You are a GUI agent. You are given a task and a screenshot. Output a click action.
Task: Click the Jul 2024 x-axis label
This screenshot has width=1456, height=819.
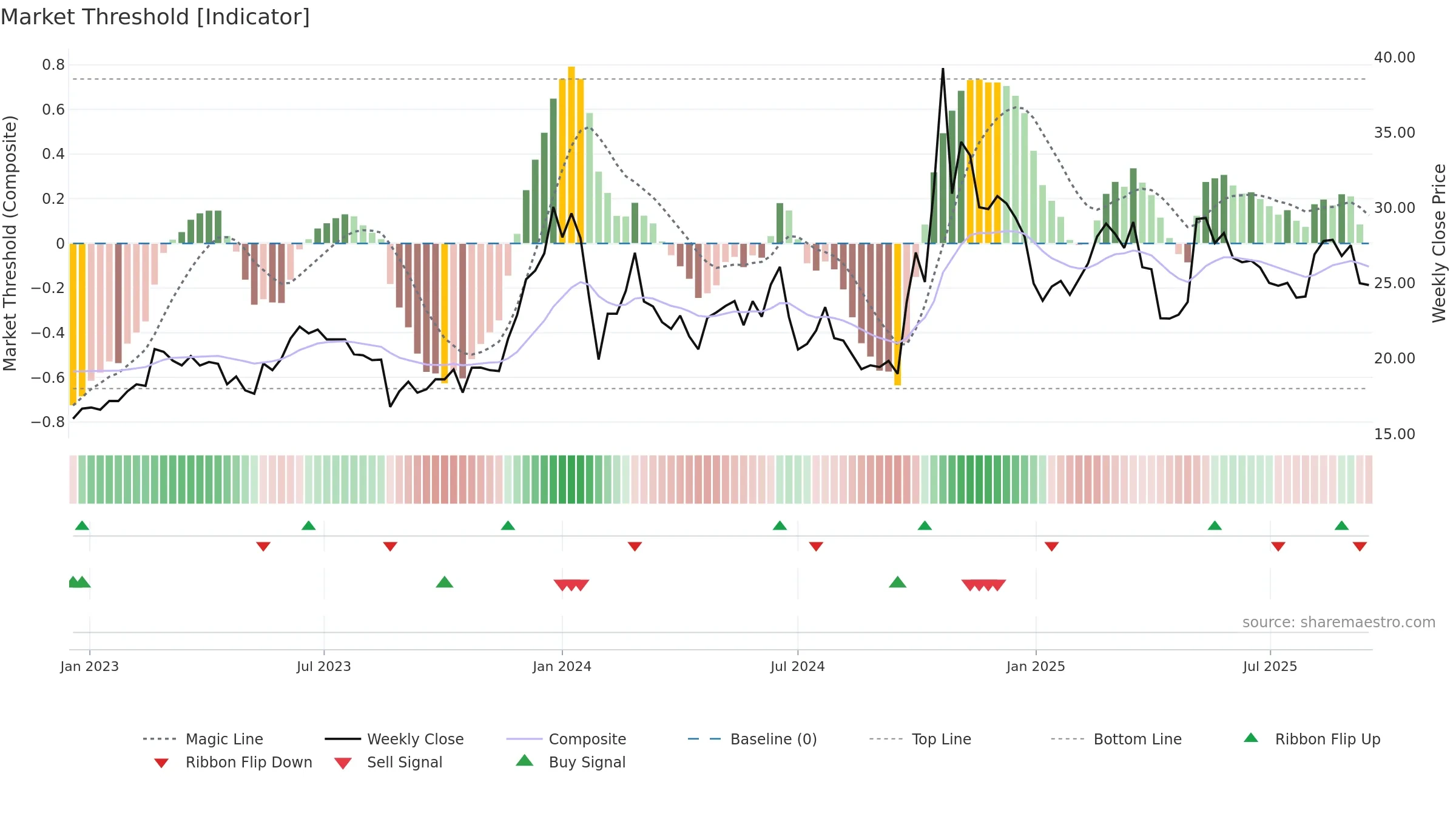[x=797, y=667]
